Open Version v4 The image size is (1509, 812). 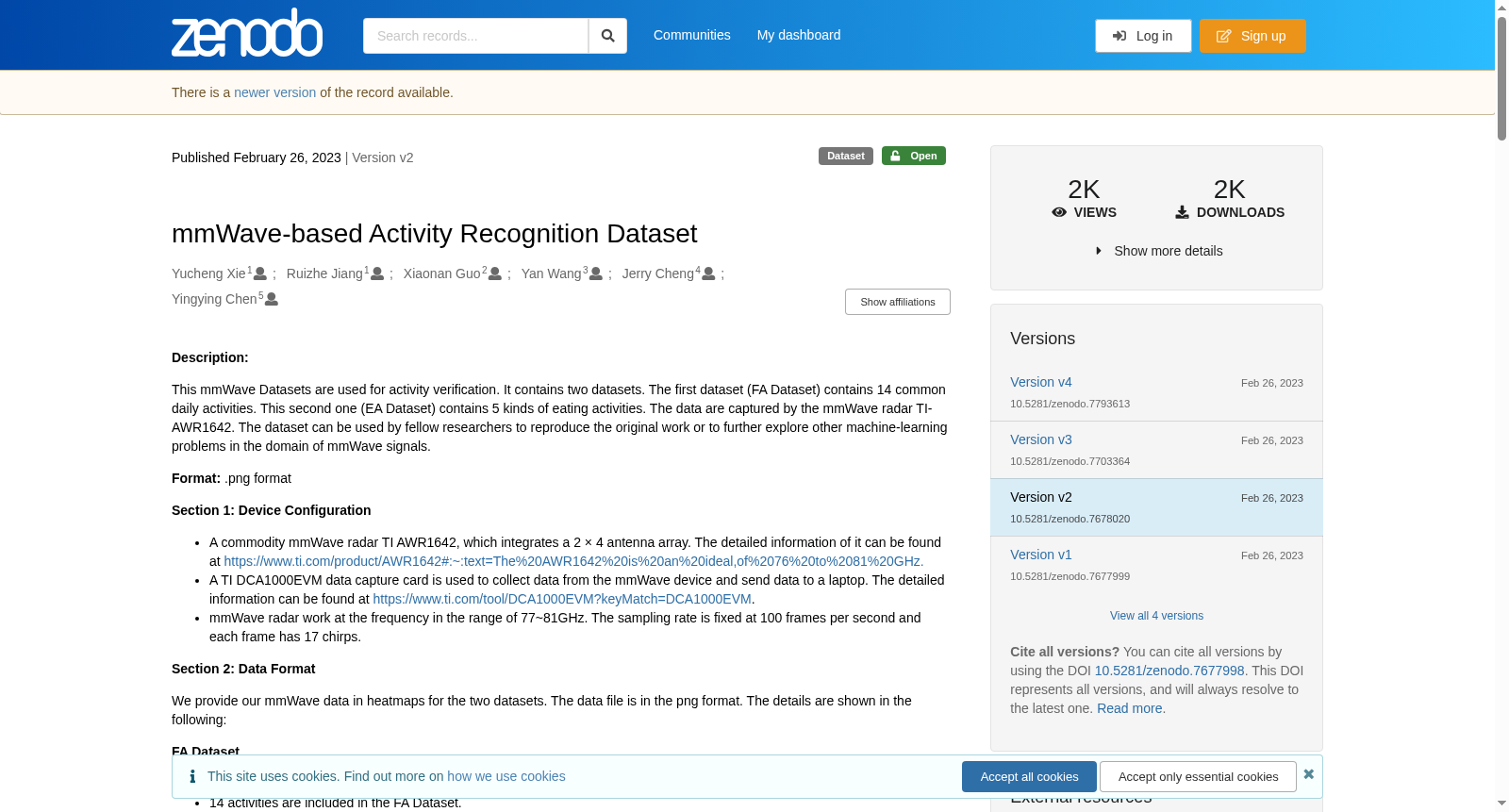click(1041, 382)
